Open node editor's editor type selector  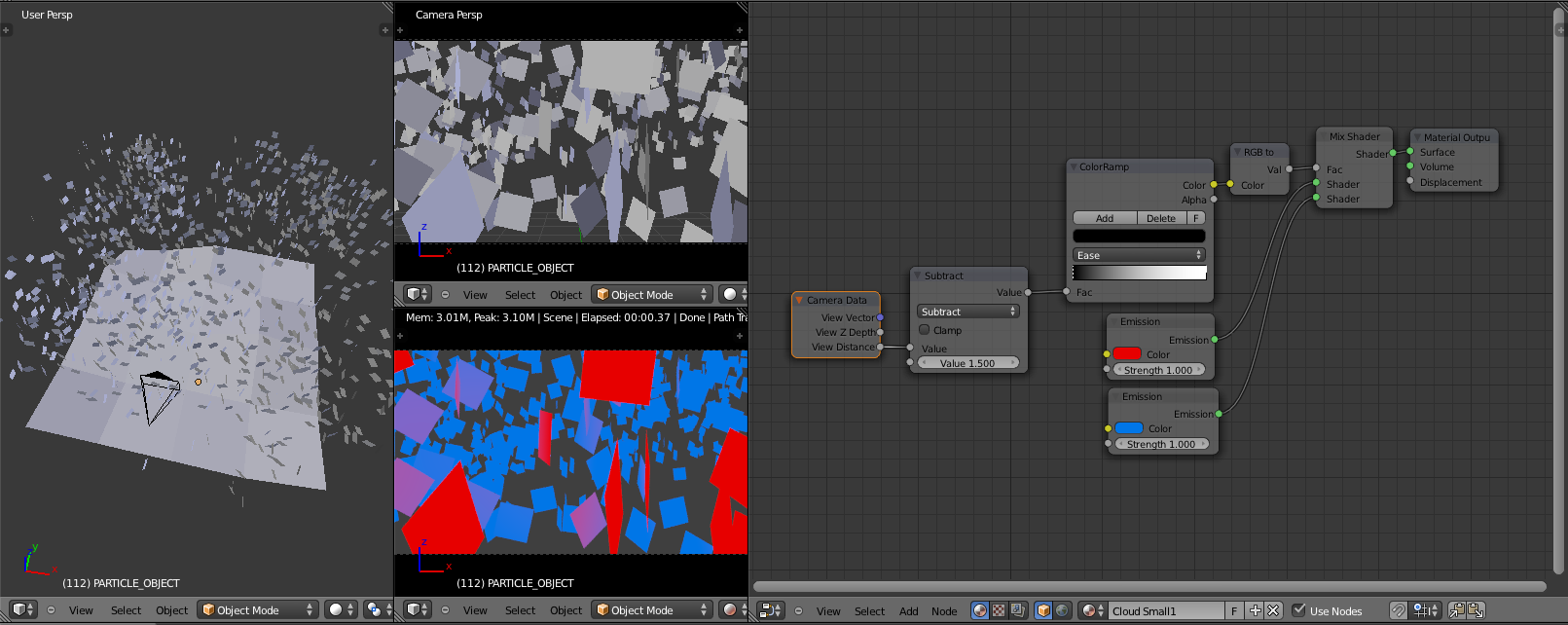771,610
